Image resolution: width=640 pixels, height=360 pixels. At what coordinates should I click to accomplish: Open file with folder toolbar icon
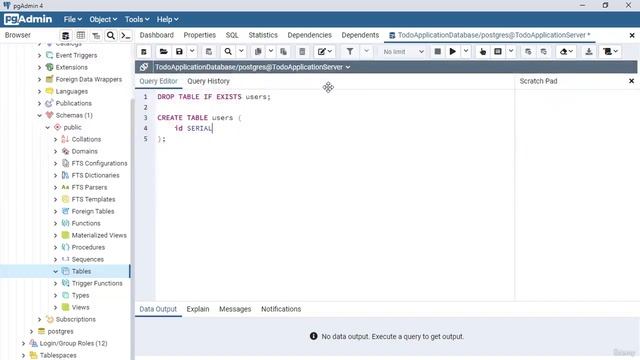(163, 51)
